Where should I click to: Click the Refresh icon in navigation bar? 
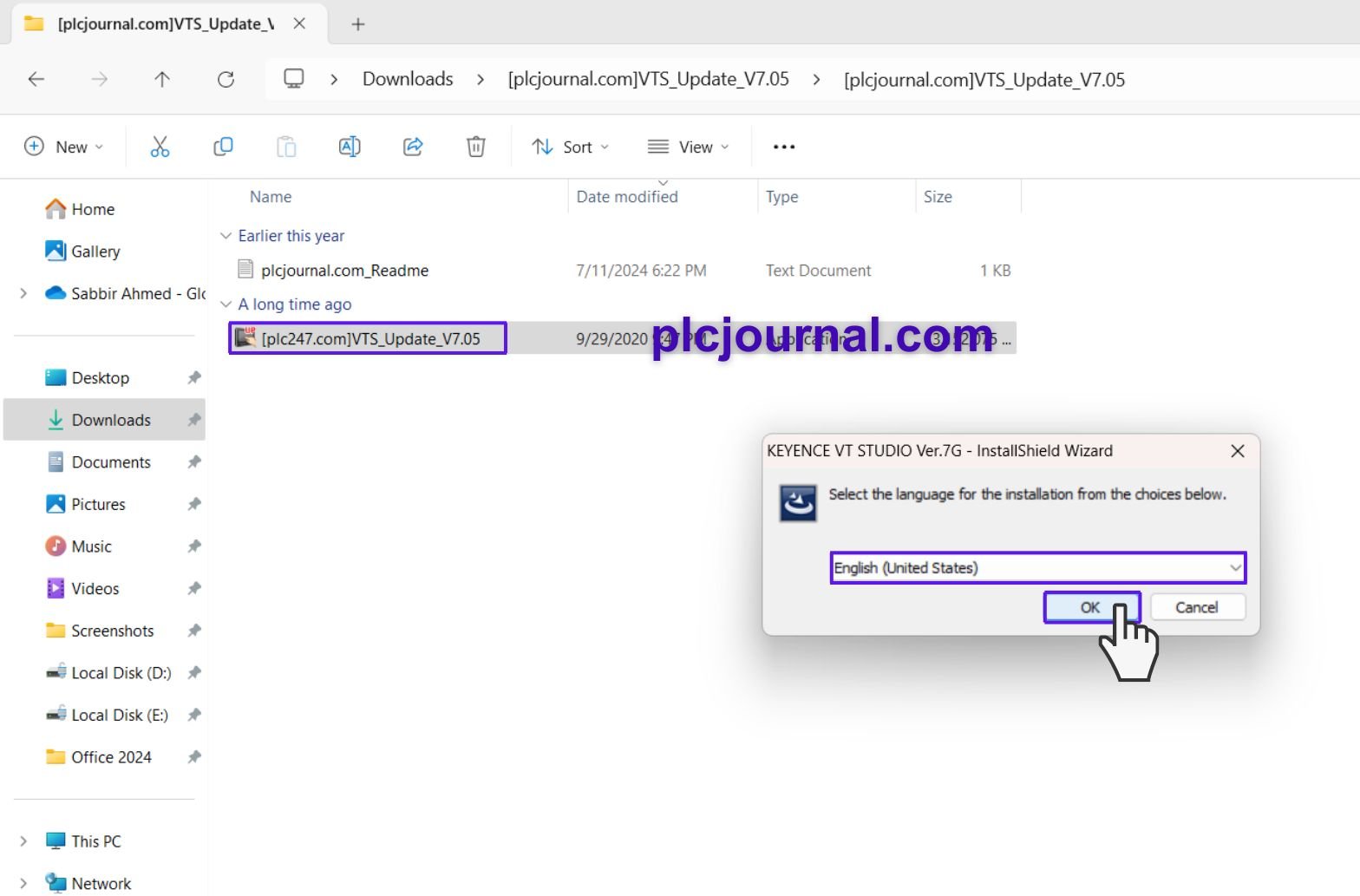click(x=226, y=80)
